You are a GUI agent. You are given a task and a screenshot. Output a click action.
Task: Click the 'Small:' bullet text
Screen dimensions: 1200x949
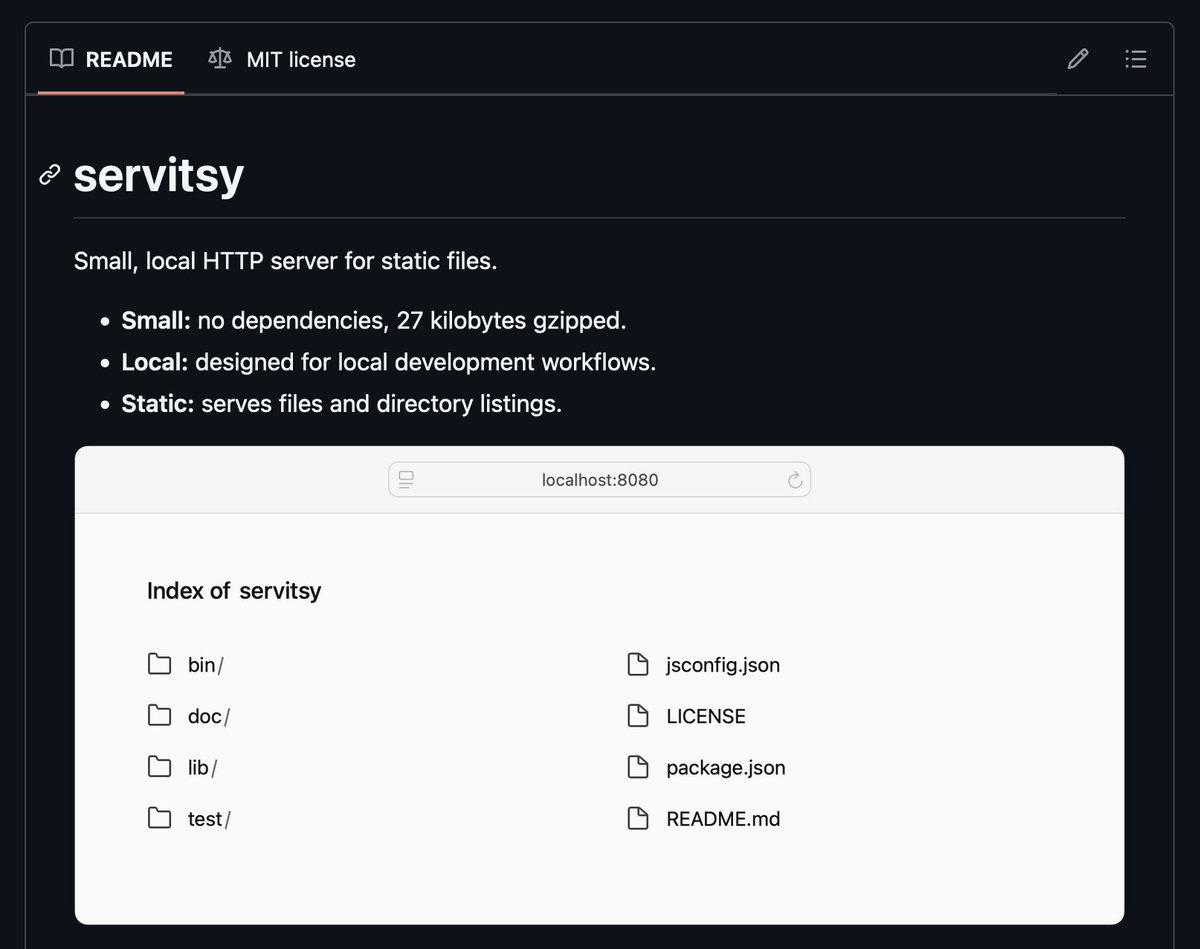click(x=156, y=321)
